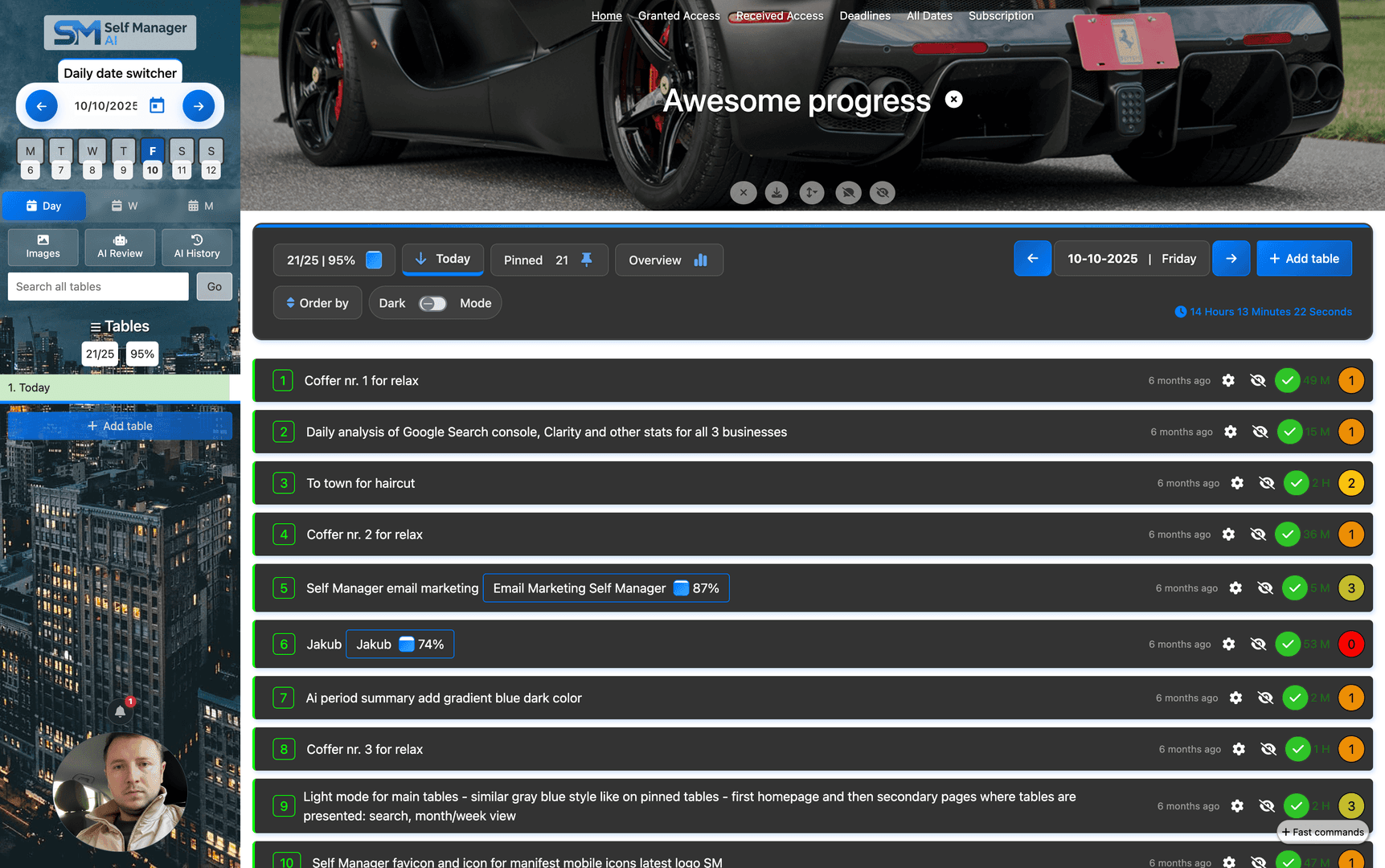Hide Light mode for main tables row

[x=1267, y=806]
